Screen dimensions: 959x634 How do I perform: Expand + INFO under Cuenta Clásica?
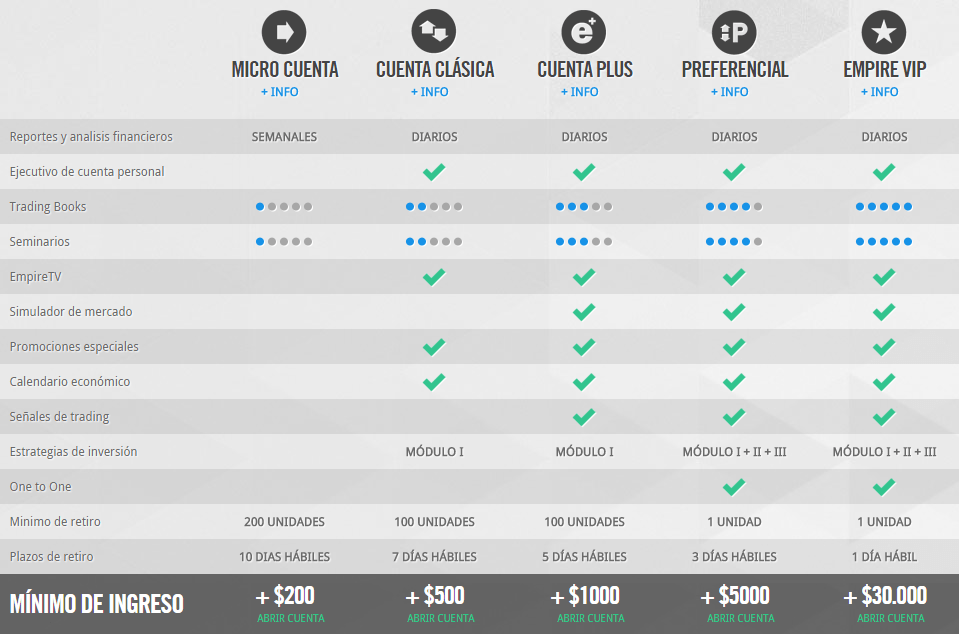430,92
